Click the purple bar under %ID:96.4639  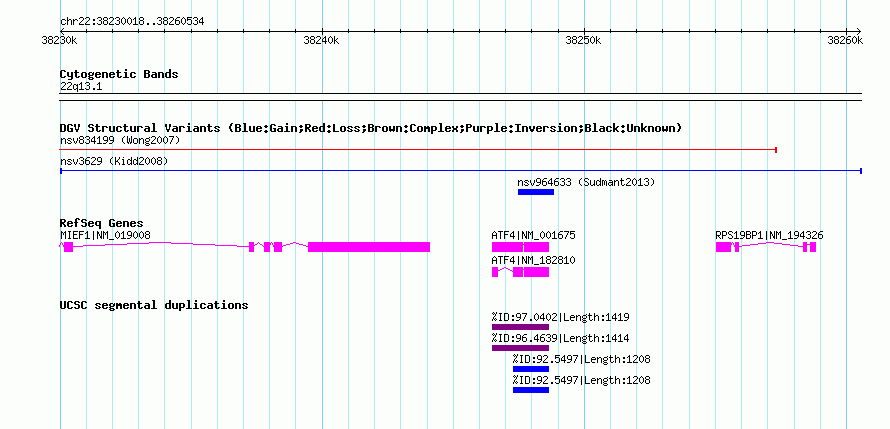click(x=520, y=348)
